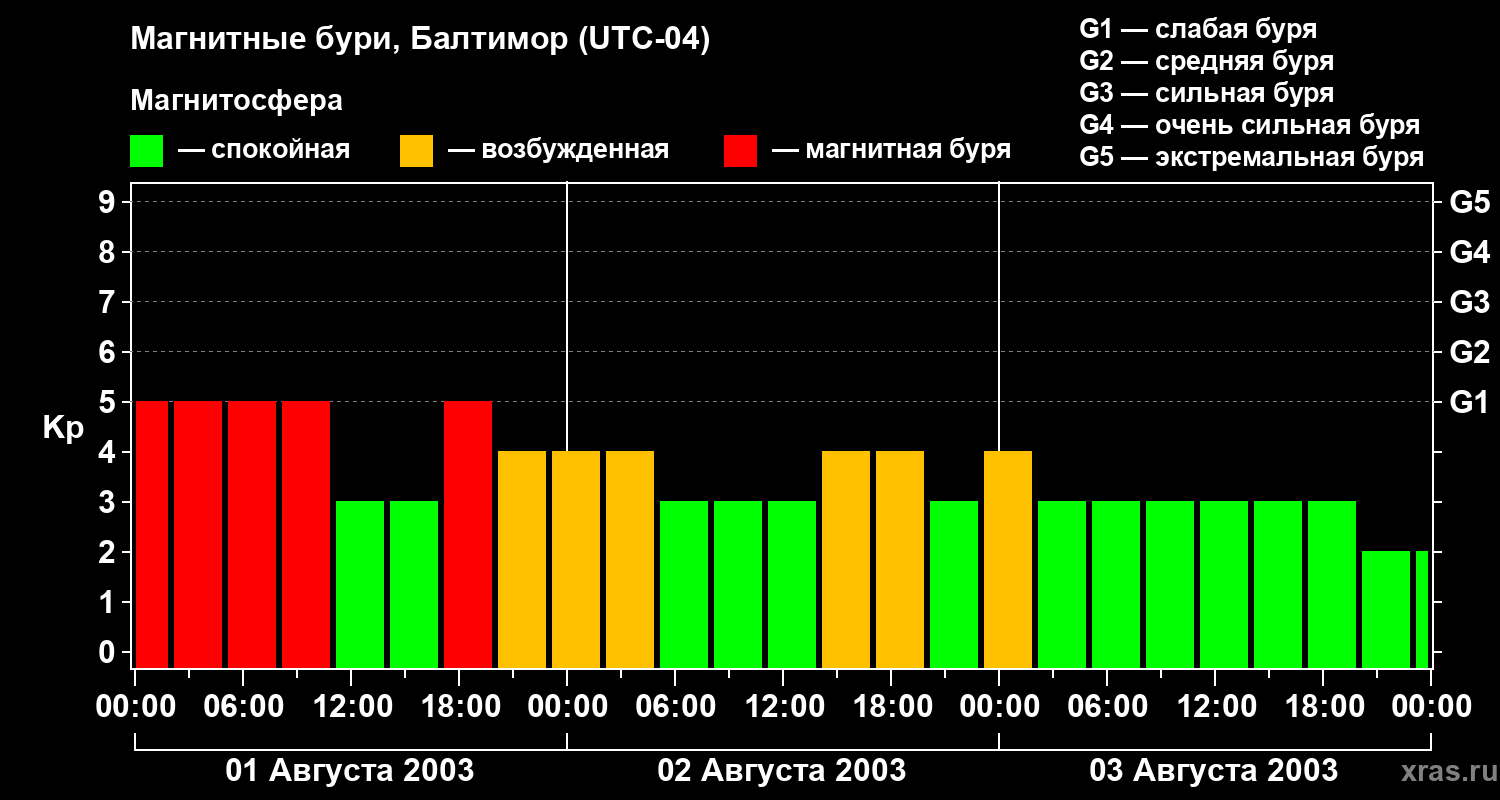1500x800 pixels.
Task: Select the 'G5 — экстремальная буря' legend line
Action: coord(1251,157)
